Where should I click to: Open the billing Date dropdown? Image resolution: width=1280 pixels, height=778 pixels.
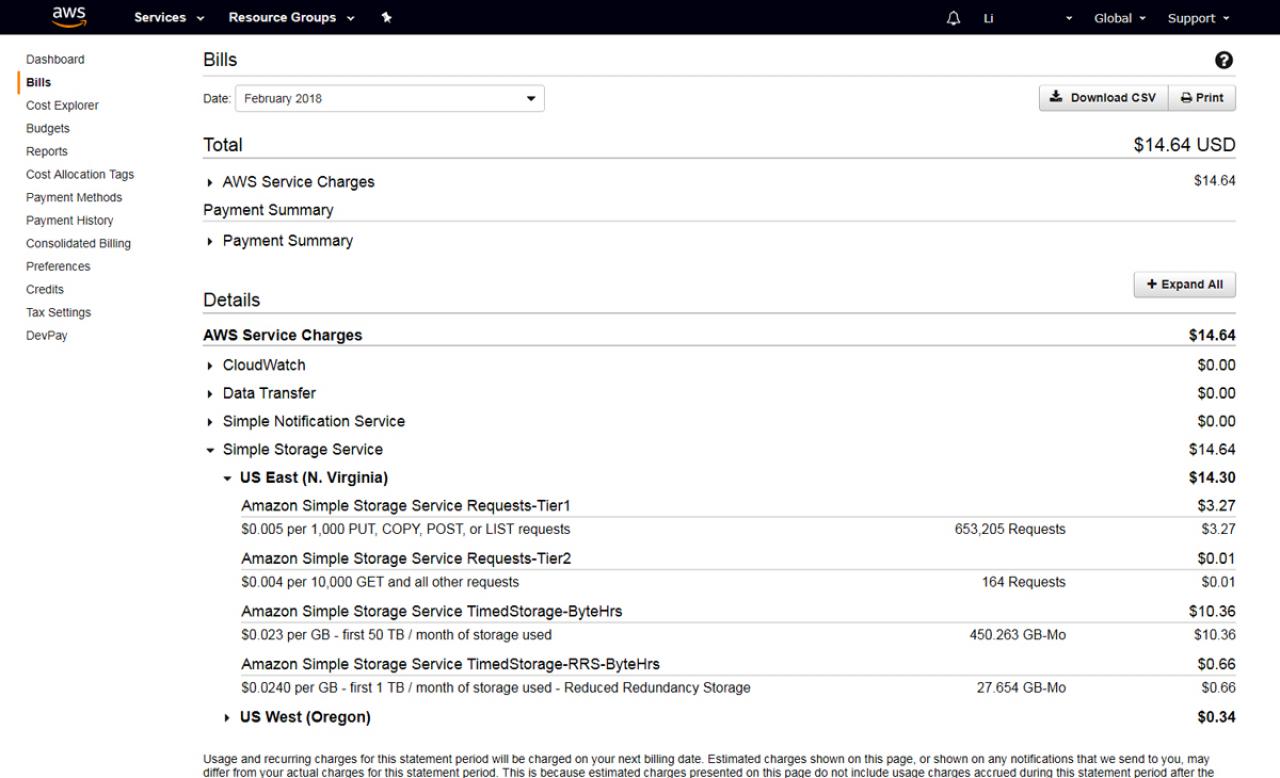click(x=389, y=99)
